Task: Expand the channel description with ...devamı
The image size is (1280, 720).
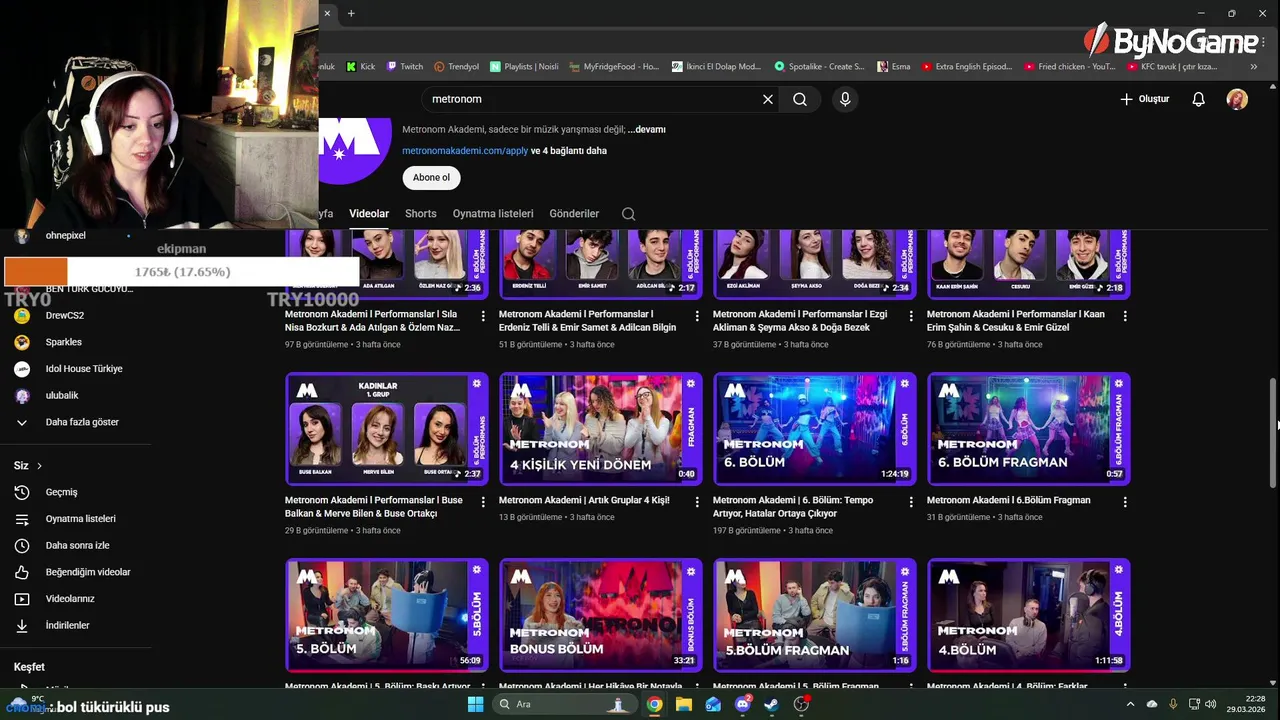Action: pos(646,129)
